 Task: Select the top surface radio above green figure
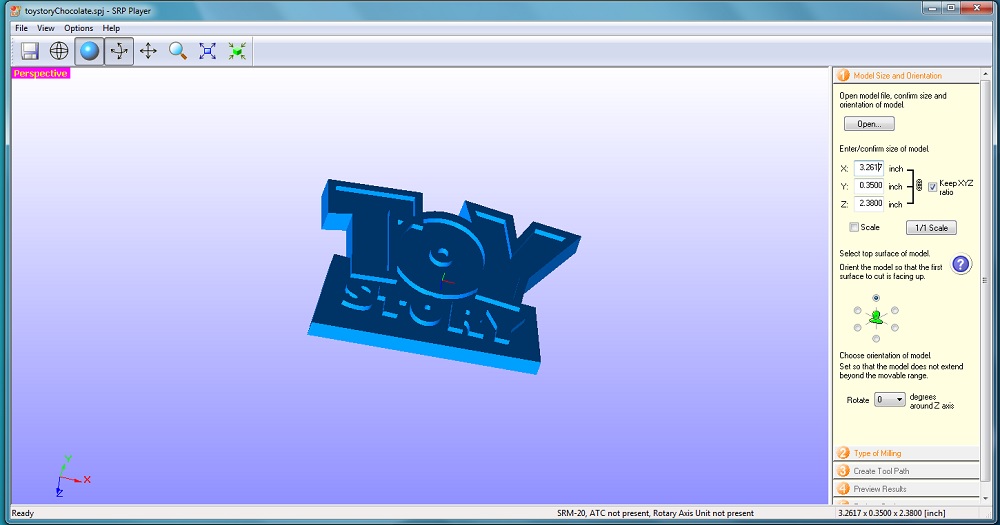[x=876, y=298]
